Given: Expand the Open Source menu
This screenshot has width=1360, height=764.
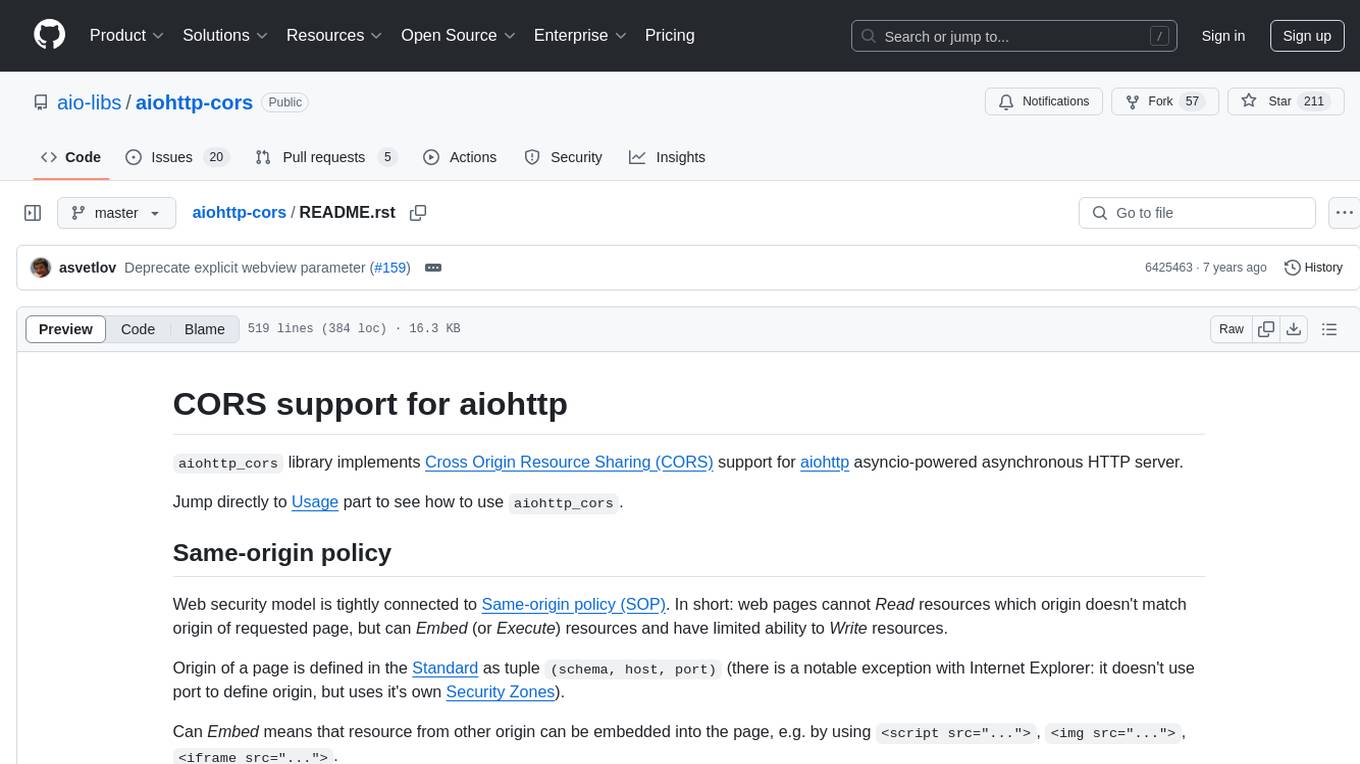Looking at the screenshot, I should [458, 35].
